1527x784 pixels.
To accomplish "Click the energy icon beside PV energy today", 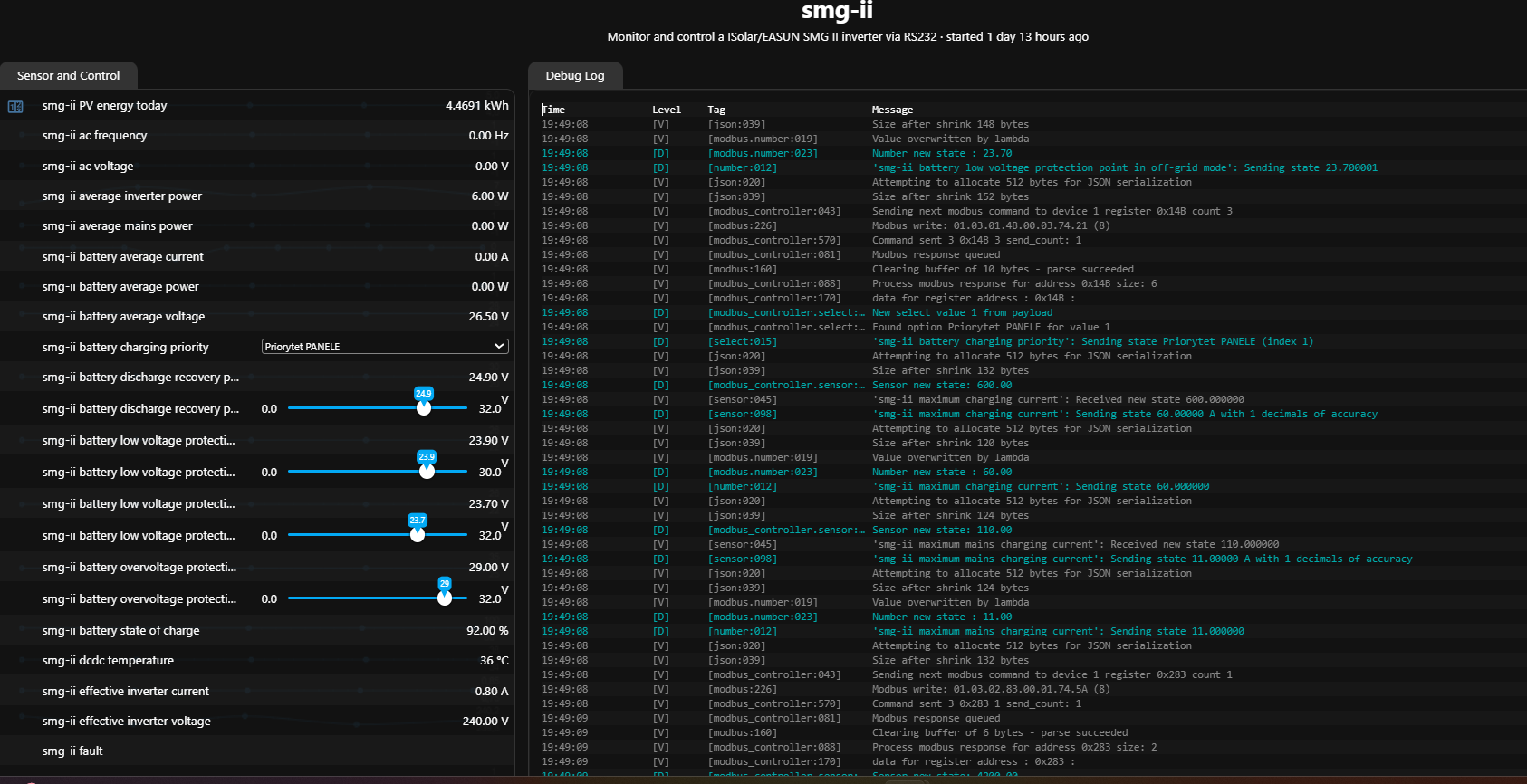I will click(x=15, y=106).
